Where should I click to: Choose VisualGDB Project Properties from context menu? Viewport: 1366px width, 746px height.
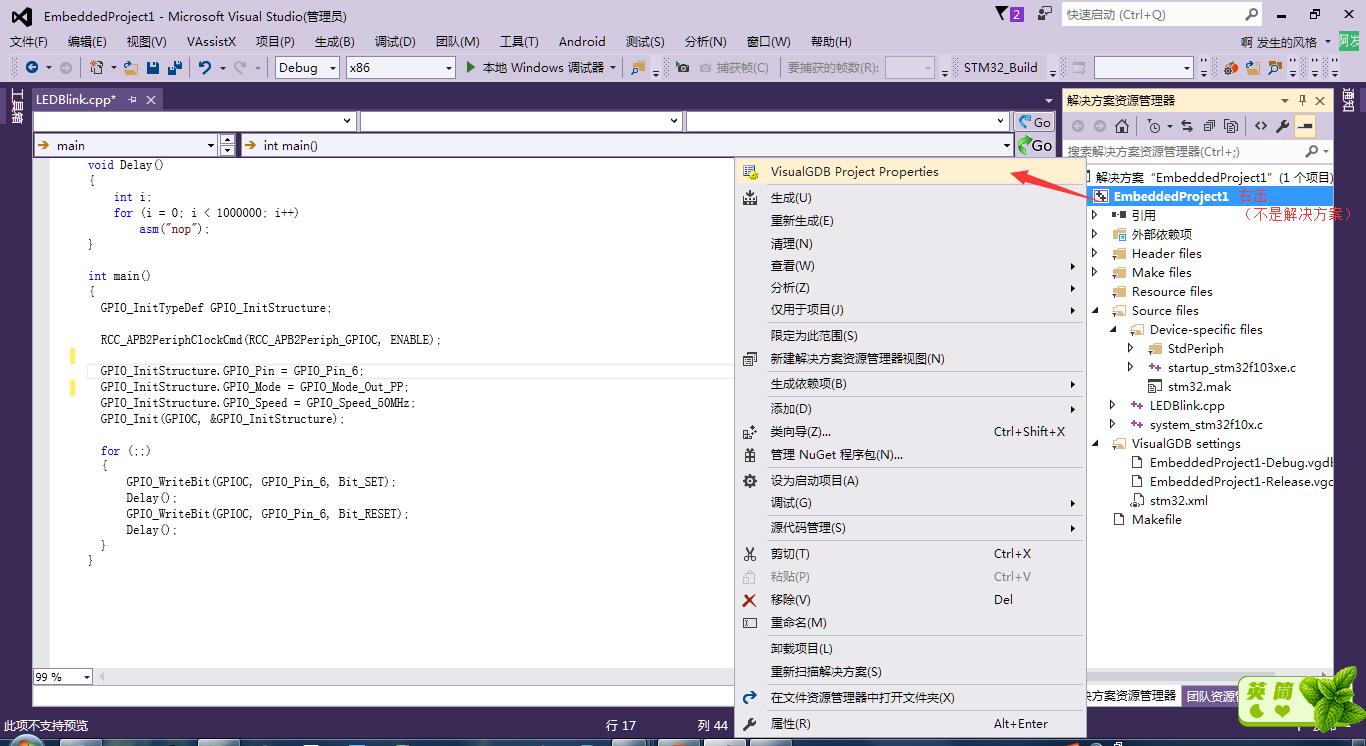click(x=910, y=172)
